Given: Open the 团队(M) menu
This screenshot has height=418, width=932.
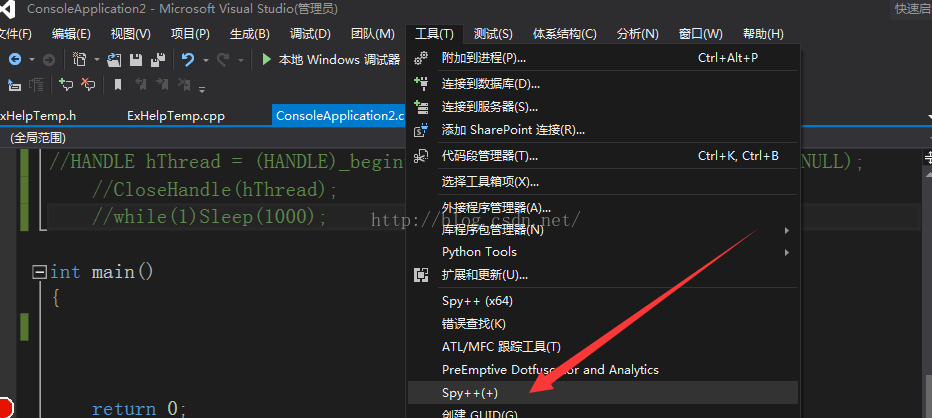Looking at the screenshot, I should (373, 34).
